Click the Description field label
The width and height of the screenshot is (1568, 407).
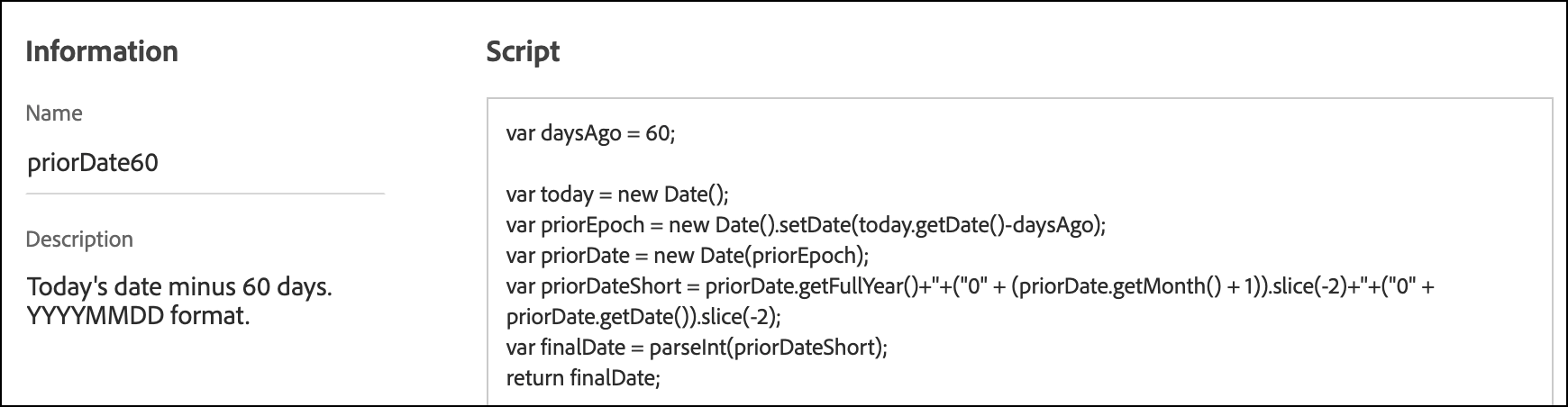click(79, 240)
